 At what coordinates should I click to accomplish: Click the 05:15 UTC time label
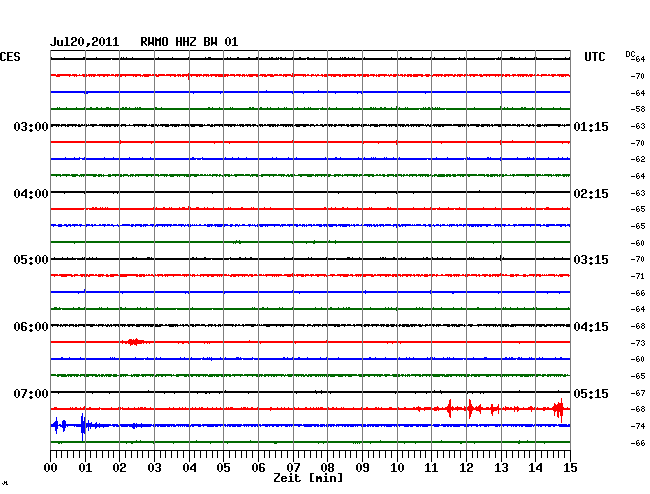[591, 394]
